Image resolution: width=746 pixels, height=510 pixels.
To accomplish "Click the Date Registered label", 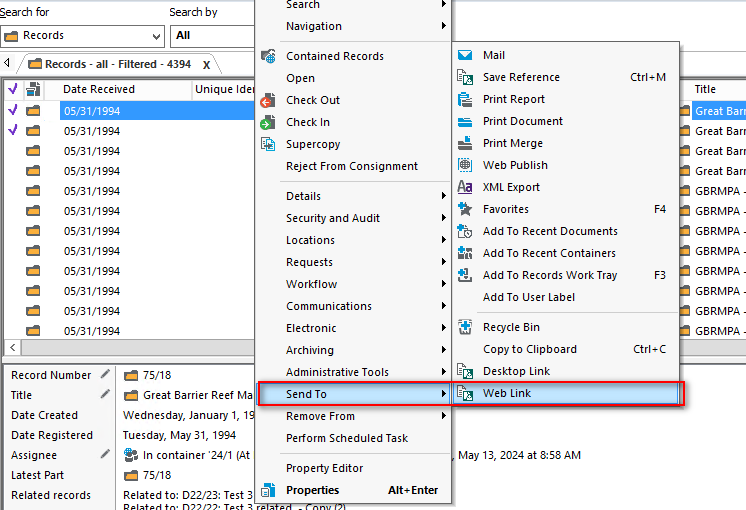I will click(52, 435).
